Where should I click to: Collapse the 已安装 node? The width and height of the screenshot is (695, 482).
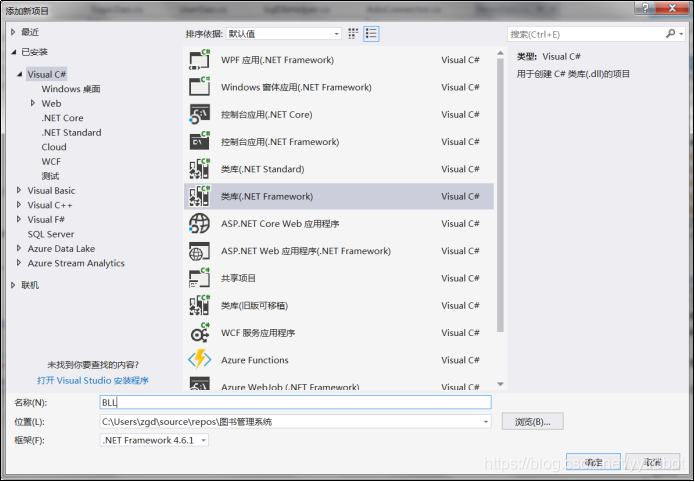coord(13,52)
